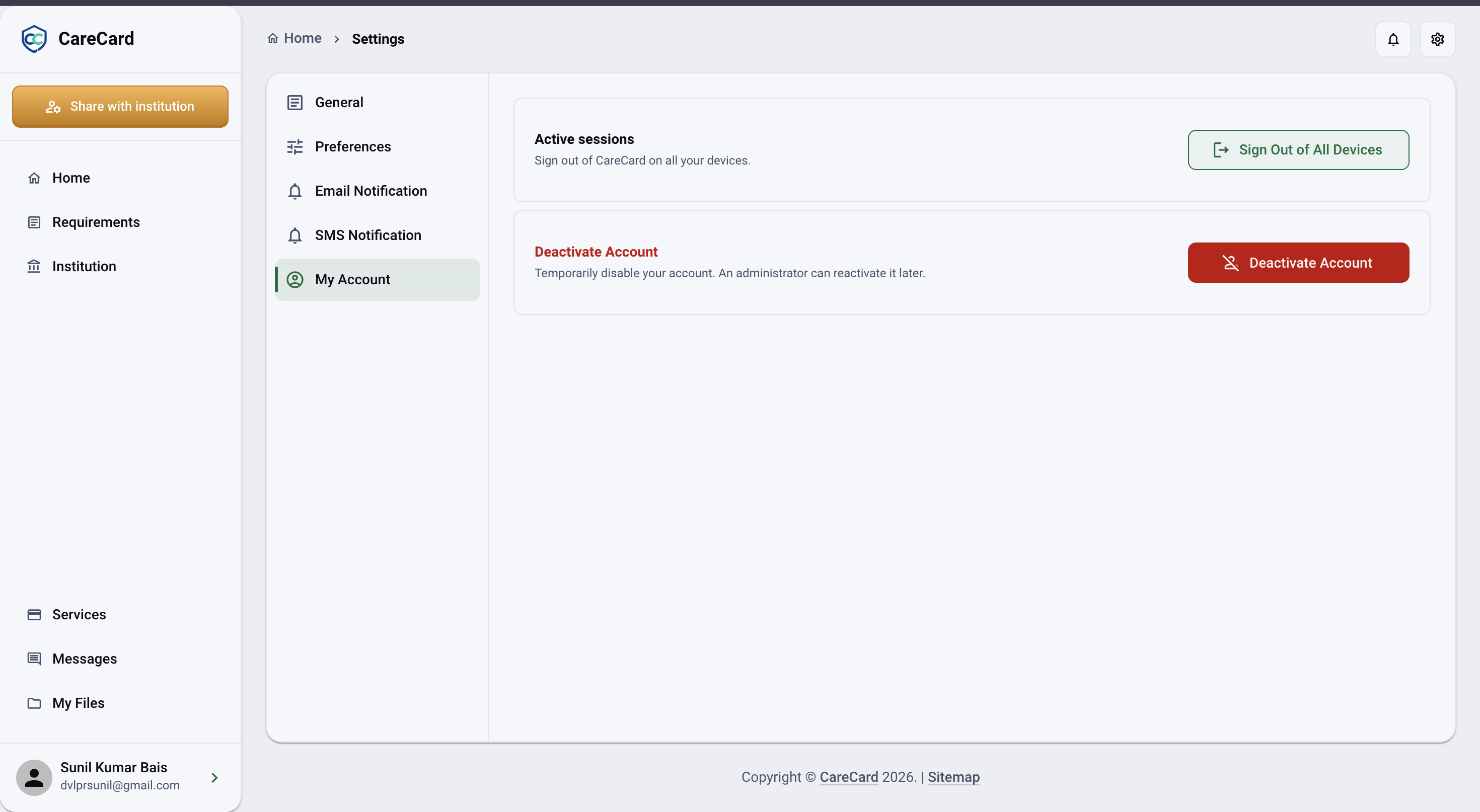Viewport: 1480px width, 812px height.
Task: Switch to SMS Notification settings
Action: 378,235
